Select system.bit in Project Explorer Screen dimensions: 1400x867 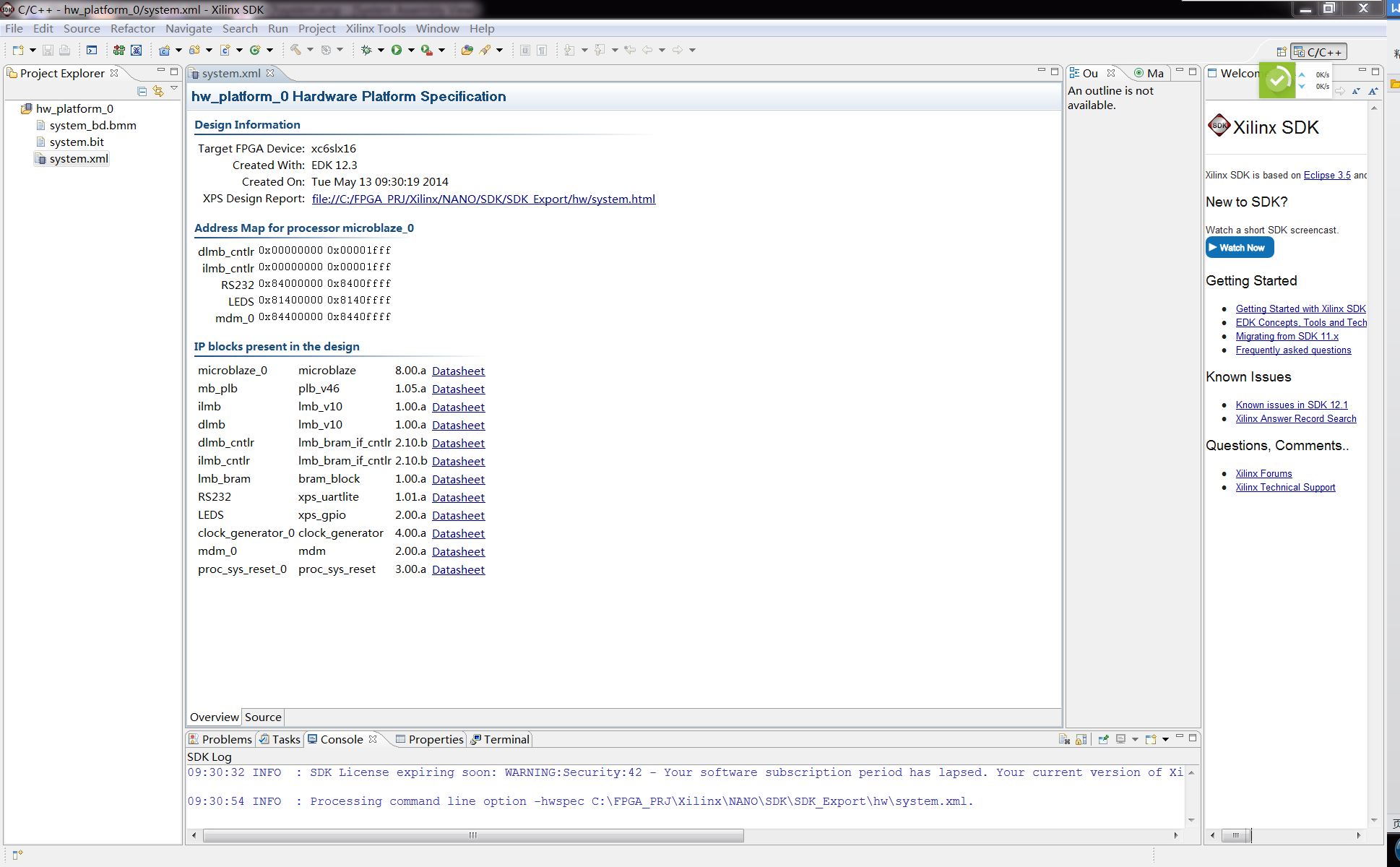[x=77, y=142]
